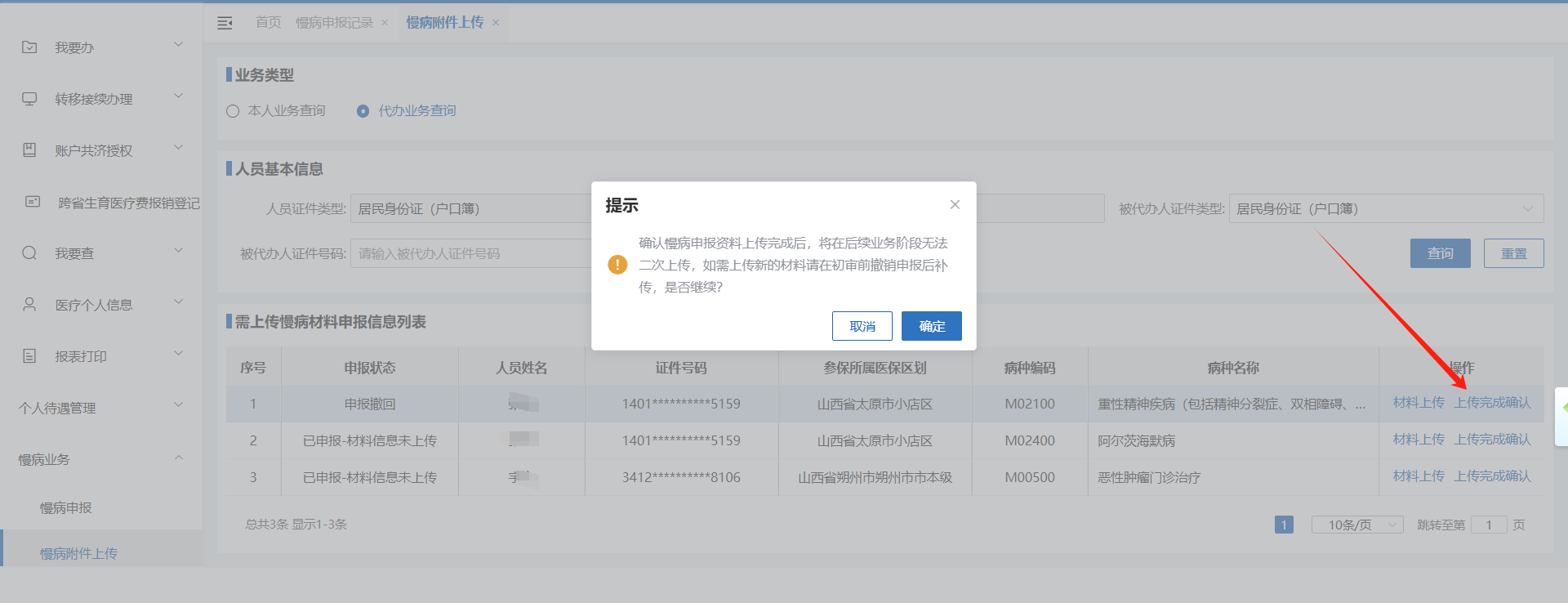This screenshot has width=1568, height=603.
Task: Click the 病种名称 column header
Action: 1233,368
